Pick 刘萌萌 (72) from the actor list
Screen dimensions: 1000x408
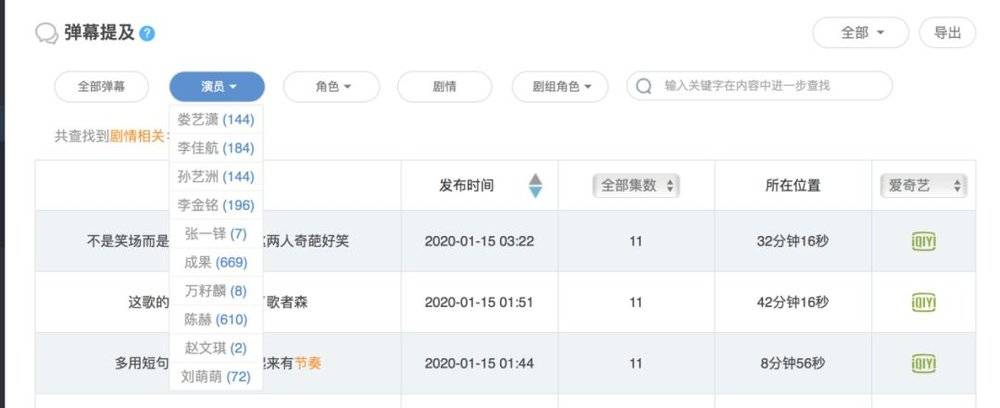tap(215, 377)
